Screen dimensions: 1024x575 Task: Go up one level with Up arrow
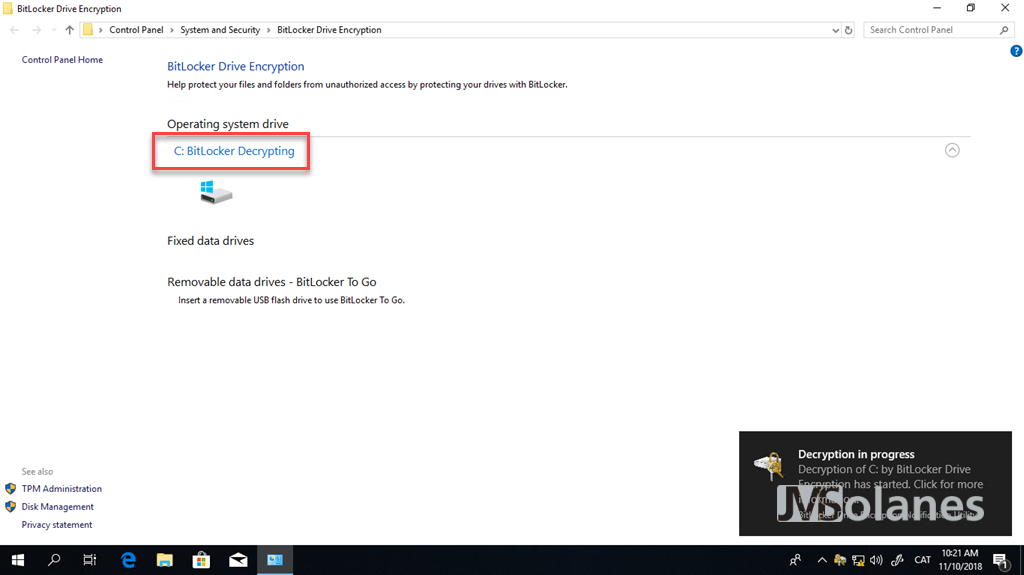pyautogui.click(x=70, y=30)
